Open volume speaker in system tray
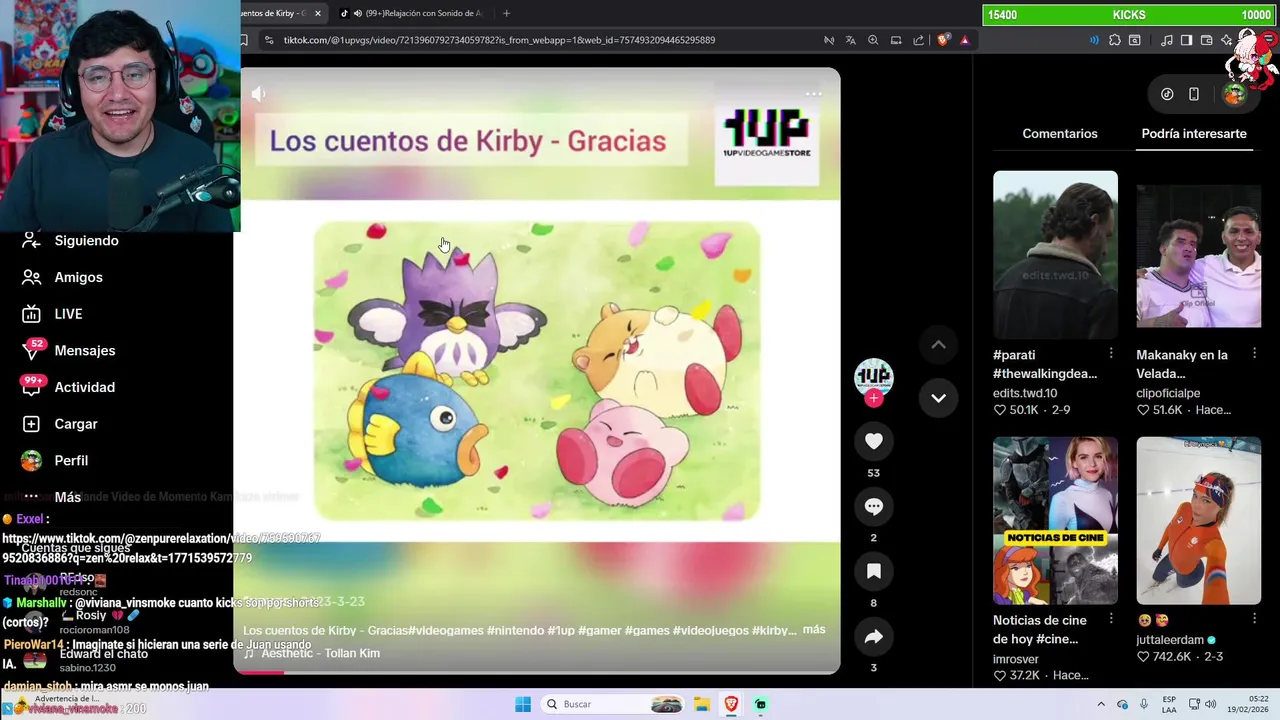1280x720 pixels. click(x=1210, y=704)
